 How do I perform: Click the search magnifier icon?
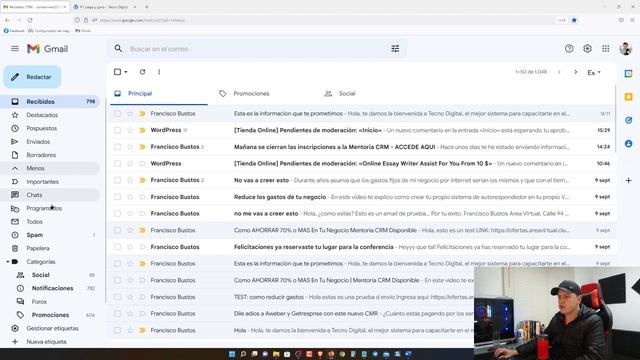click(x=118, y=49)
